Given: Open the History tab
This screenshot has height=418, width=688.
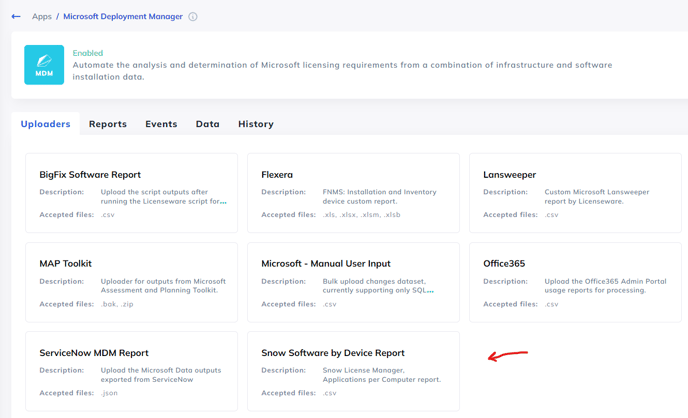Looking at the screenshot, I should (x=256, y=124).
